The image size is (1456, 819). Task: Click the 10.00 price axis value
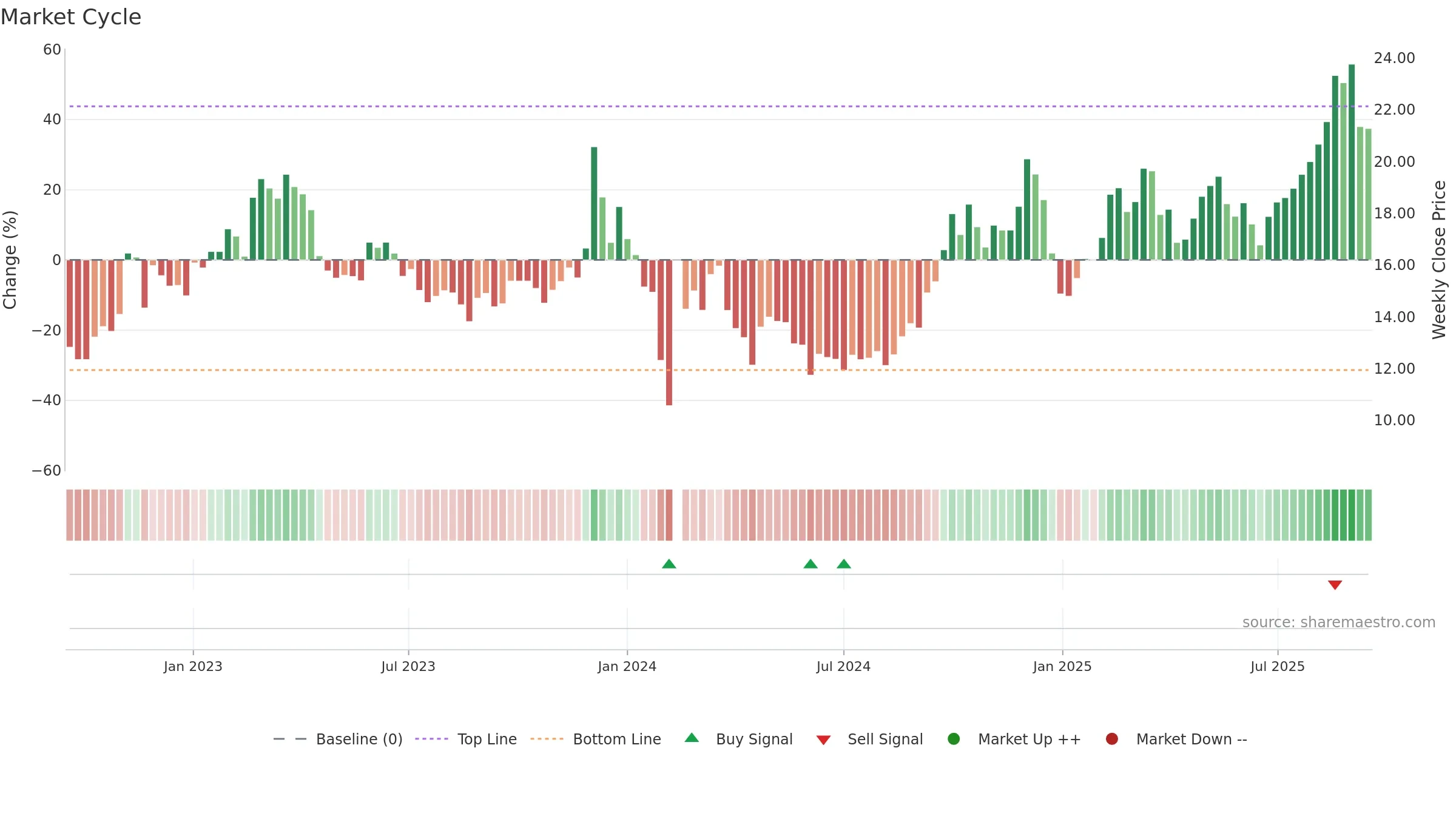(1394, 420)
